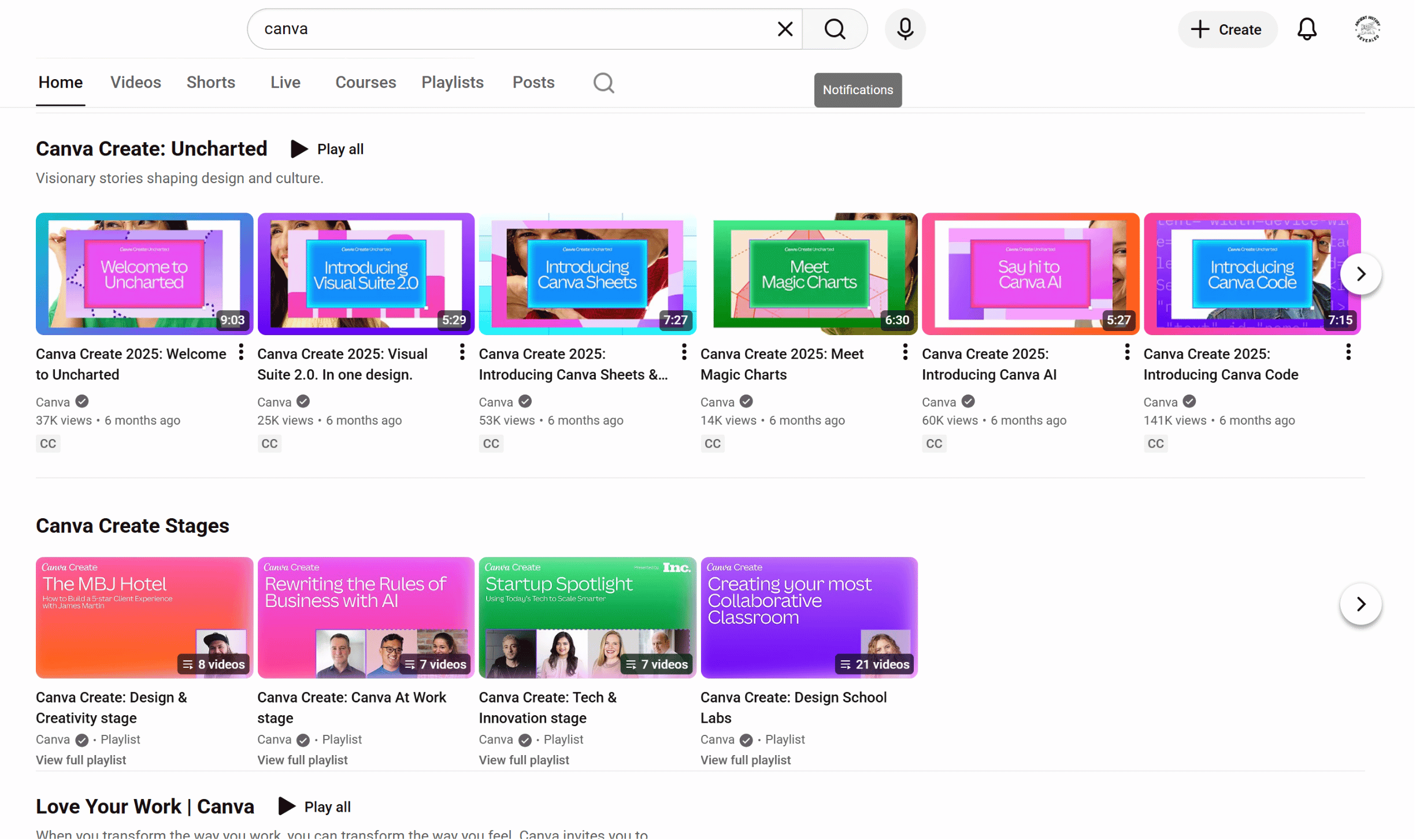1416x840 pixels.
Task: Clear the search query using the X icon
Action: pos(784,28)
